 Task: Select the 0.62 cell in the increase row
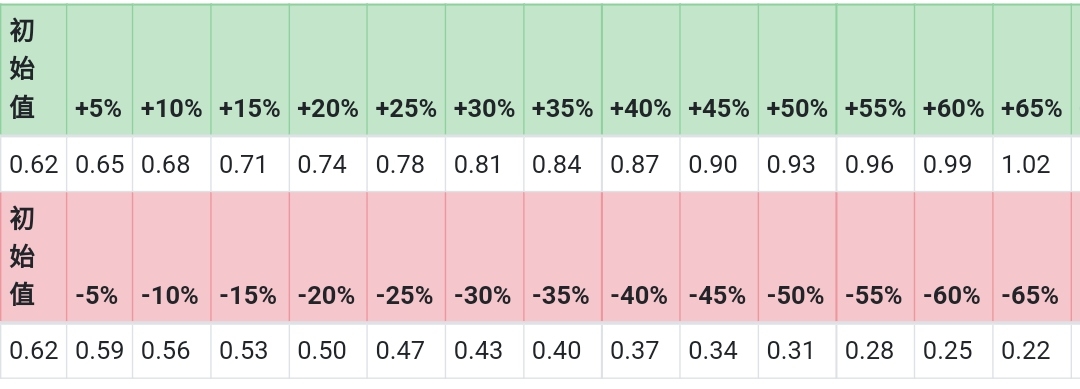(x=33, y=165)
